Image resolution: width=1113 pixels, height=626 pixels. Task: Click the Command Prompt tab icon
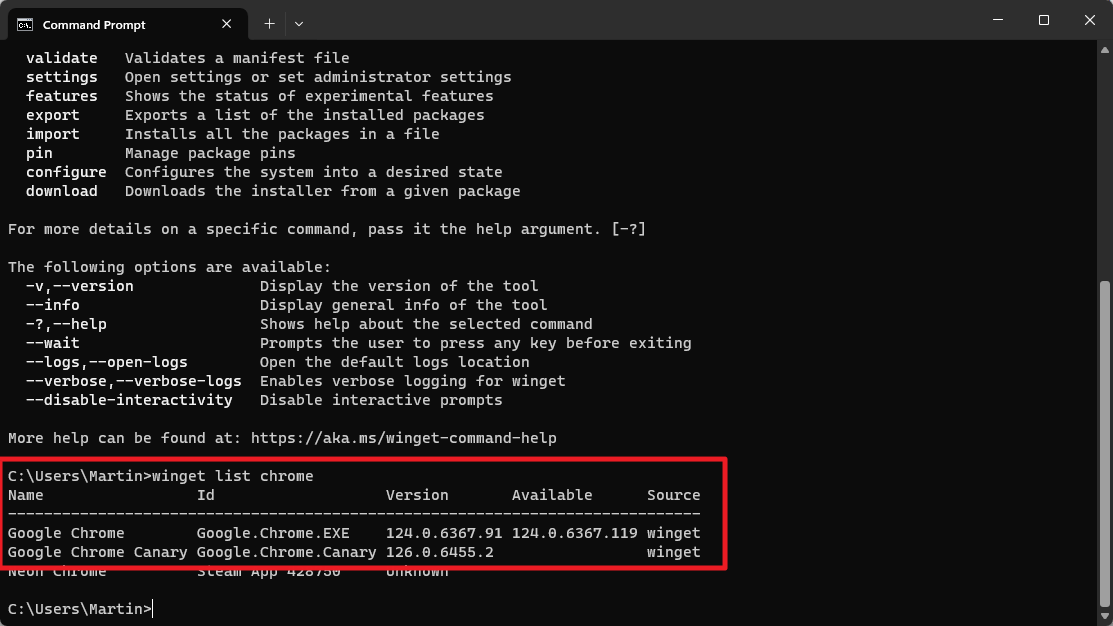(x=26, y=24)
